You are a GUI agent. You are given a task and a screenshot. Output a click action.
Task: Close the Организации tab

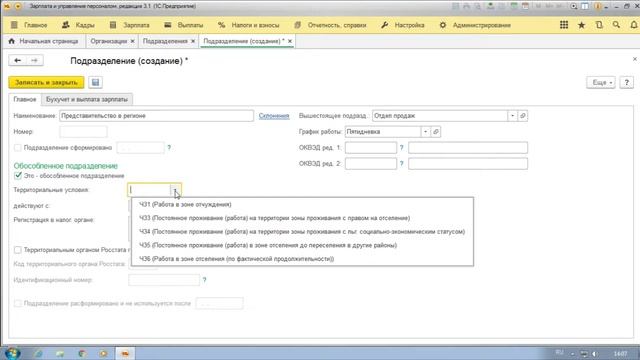[x=132, y=41]
